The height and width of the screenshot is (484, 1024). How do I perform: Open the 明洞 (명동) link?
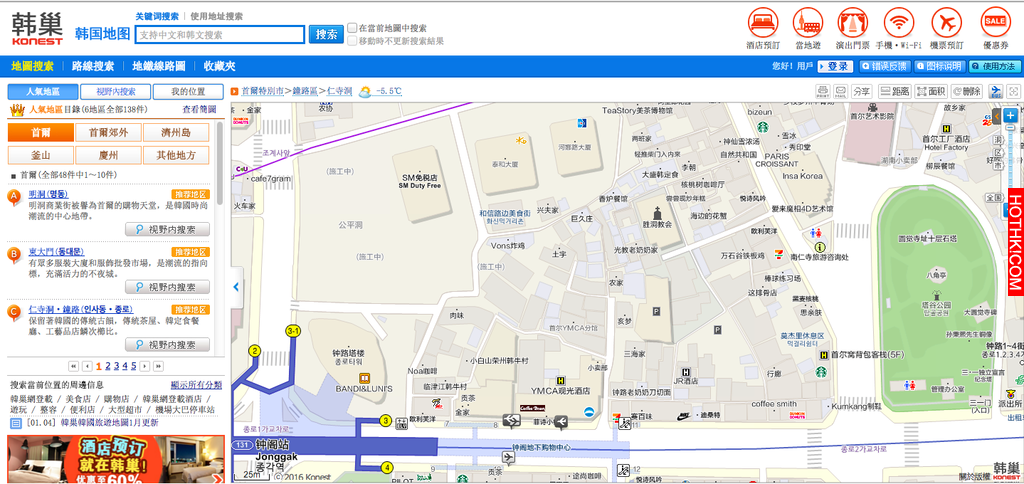click(x=48, y=194)
